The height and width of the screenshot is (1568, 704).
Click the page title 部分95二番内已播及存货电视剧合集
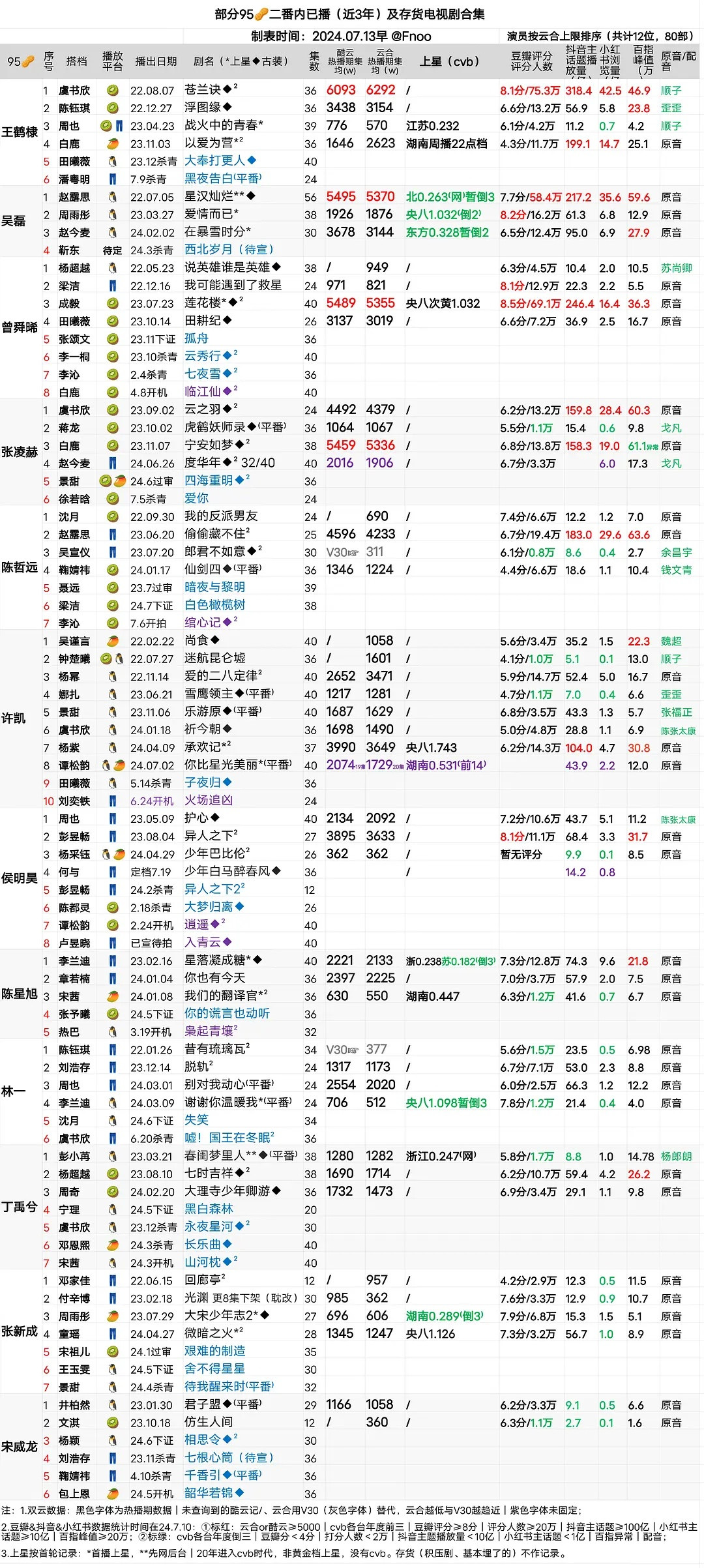click(x=350, y=14)
